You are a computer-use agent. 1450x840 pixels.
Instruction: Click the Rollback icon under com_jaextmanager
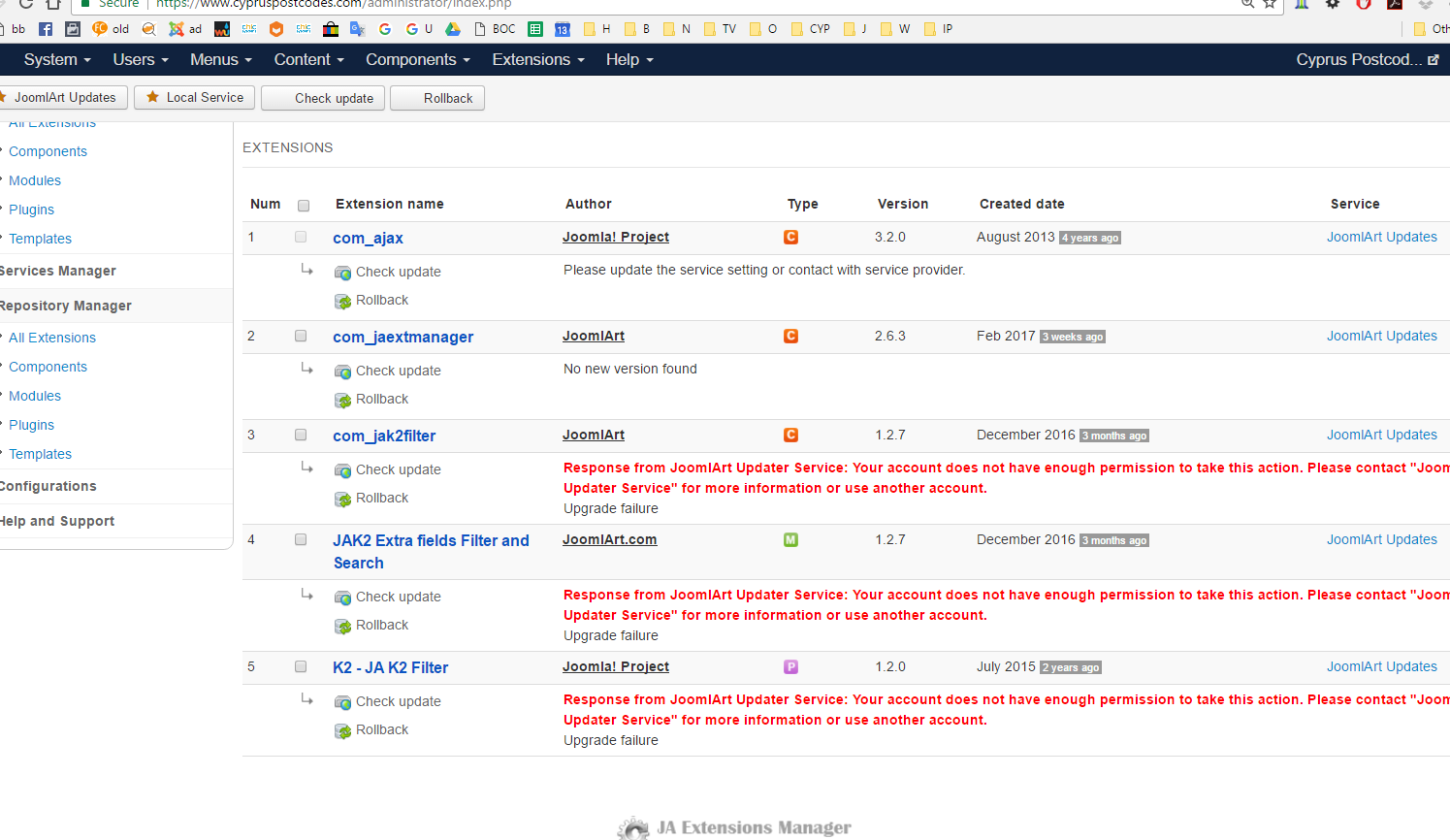tap(342, 400)
